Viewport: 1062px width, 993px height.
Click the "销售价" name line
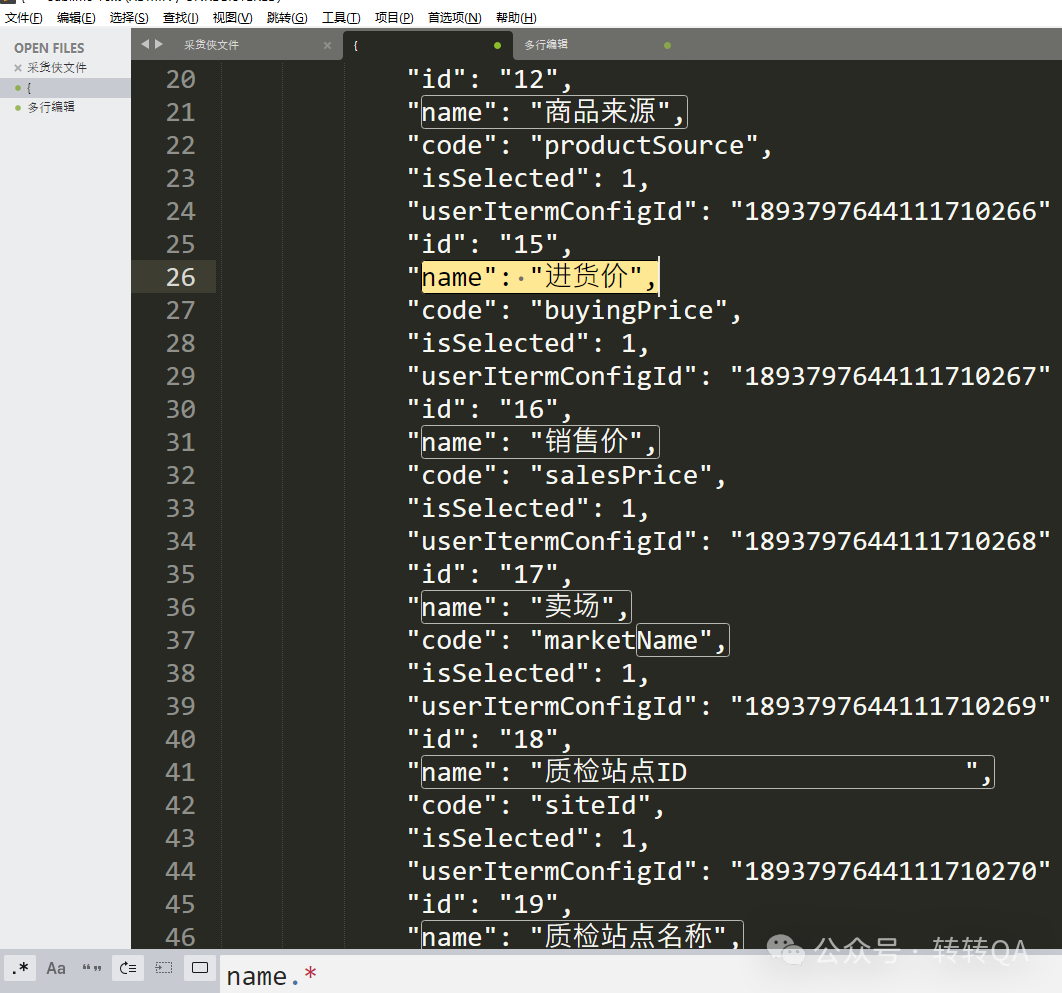click(533, 442)
